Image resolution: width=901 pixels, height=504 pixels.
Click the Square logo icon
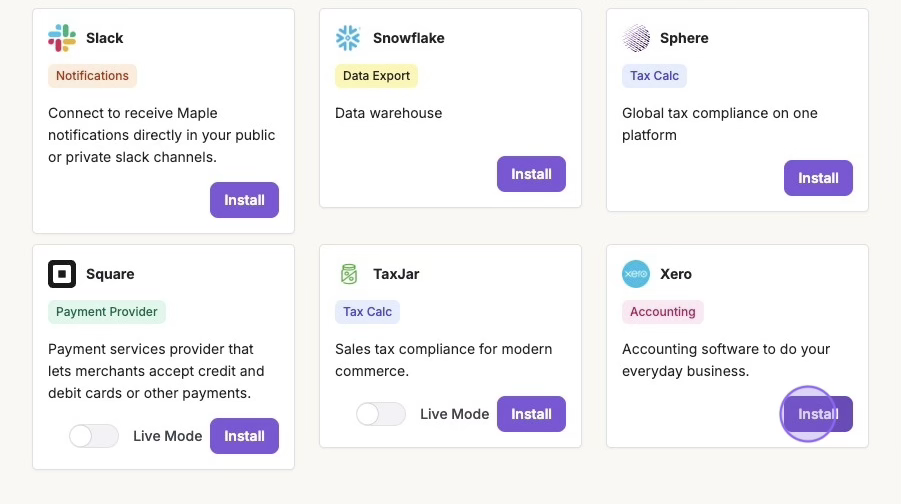(62, 274)
